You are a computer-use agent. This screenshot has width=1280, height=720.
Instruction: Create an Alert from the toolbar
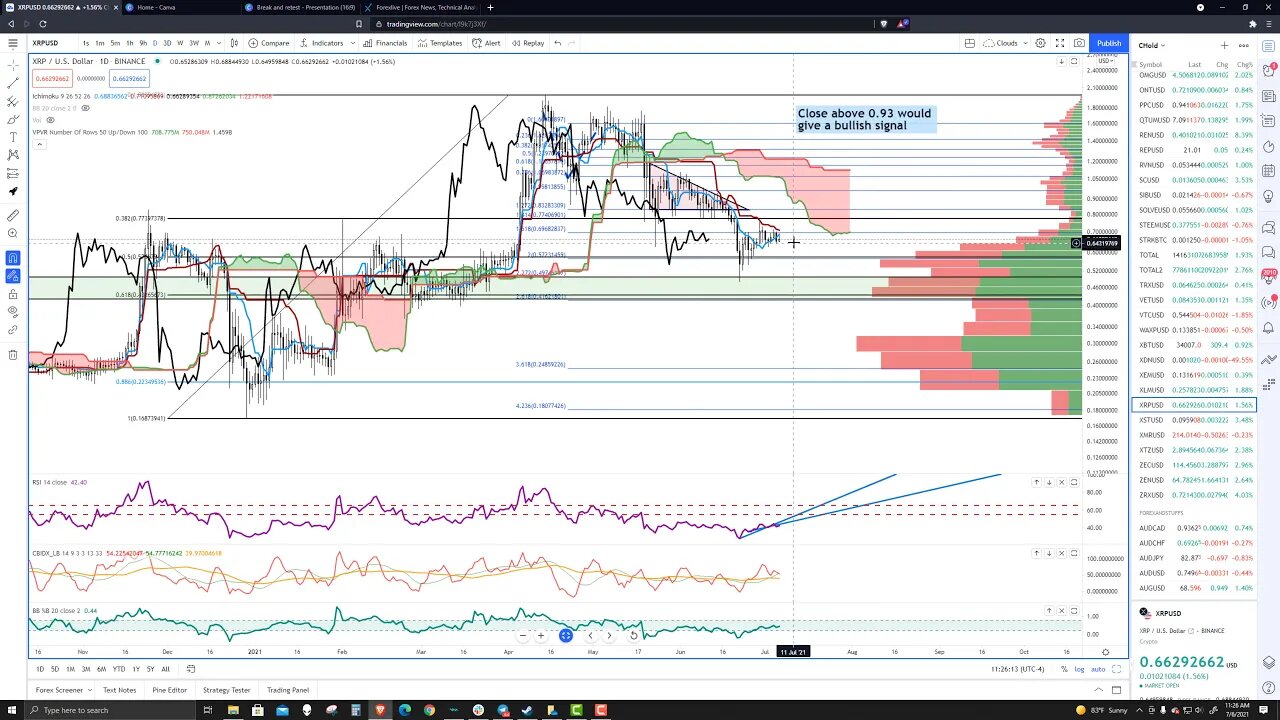[x=487, y=43]
